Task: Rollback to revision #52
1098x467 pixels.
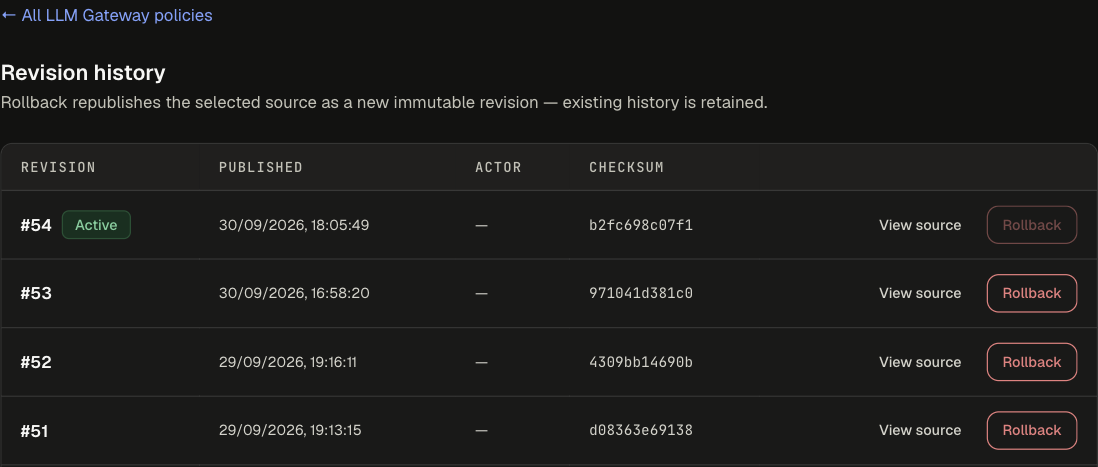Action: point(1031,362)
